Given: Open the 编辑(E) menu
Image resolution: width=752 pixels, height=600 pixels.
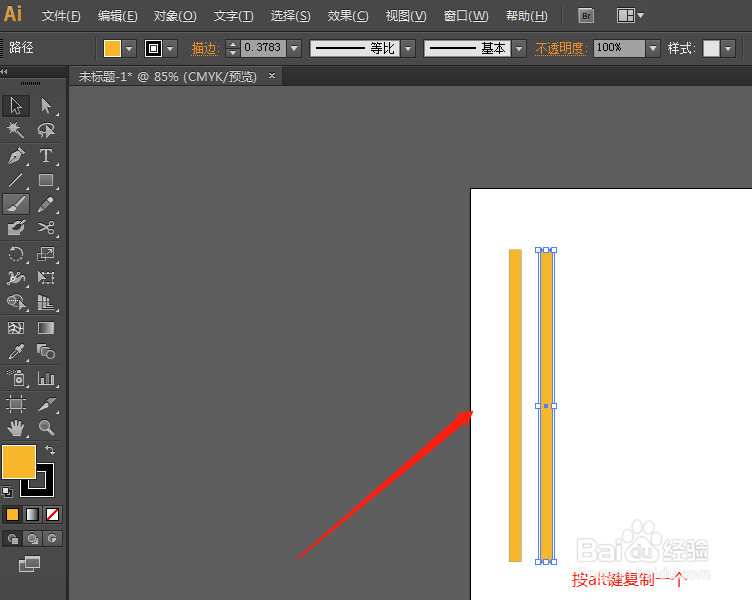Looking at the screenshot, I should [x=118, y=16].
